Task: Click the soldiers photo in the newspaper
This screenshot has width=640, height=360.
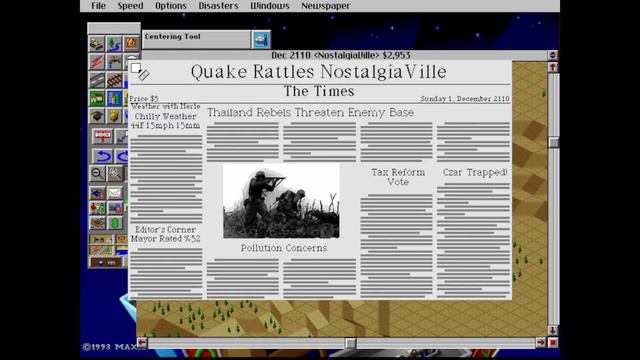Action: point(281,201)
